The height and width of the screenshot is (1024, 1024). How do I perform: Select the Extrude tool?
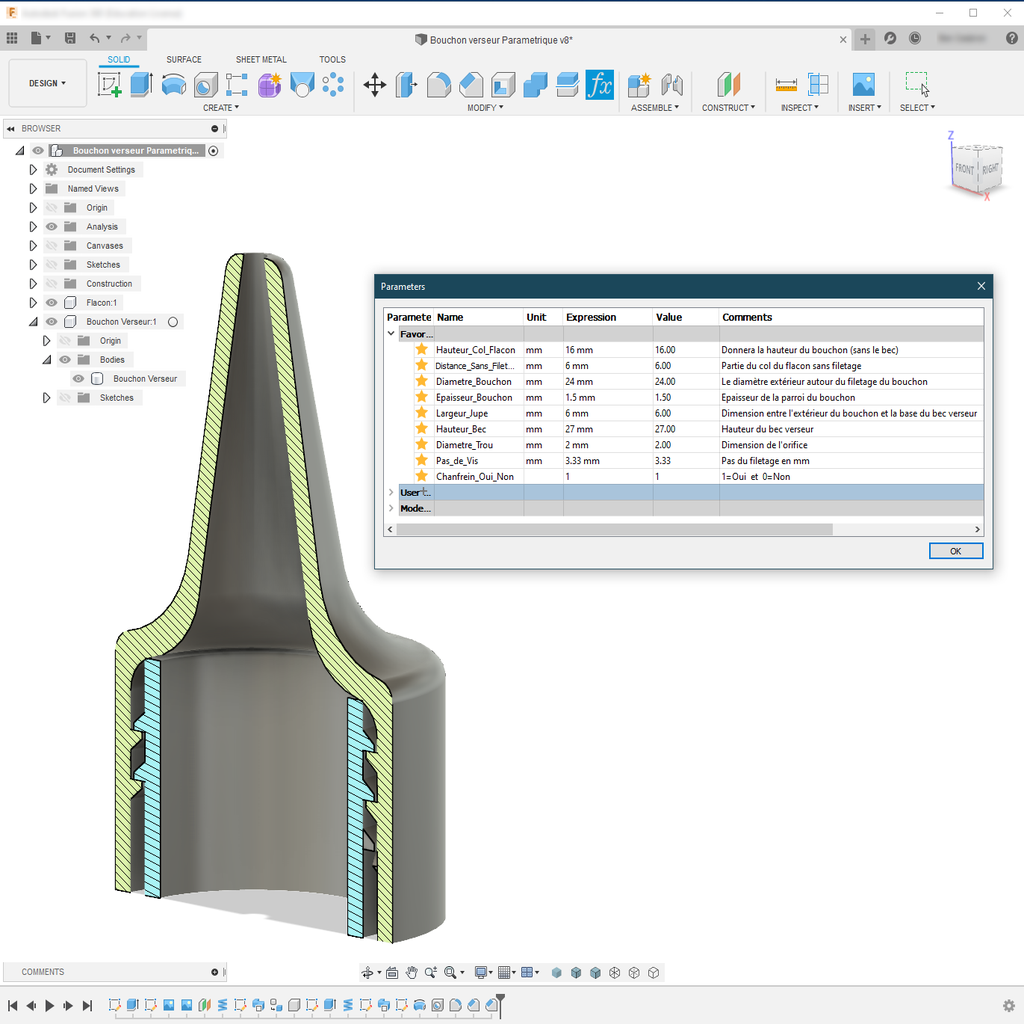(x=141, y=85)
